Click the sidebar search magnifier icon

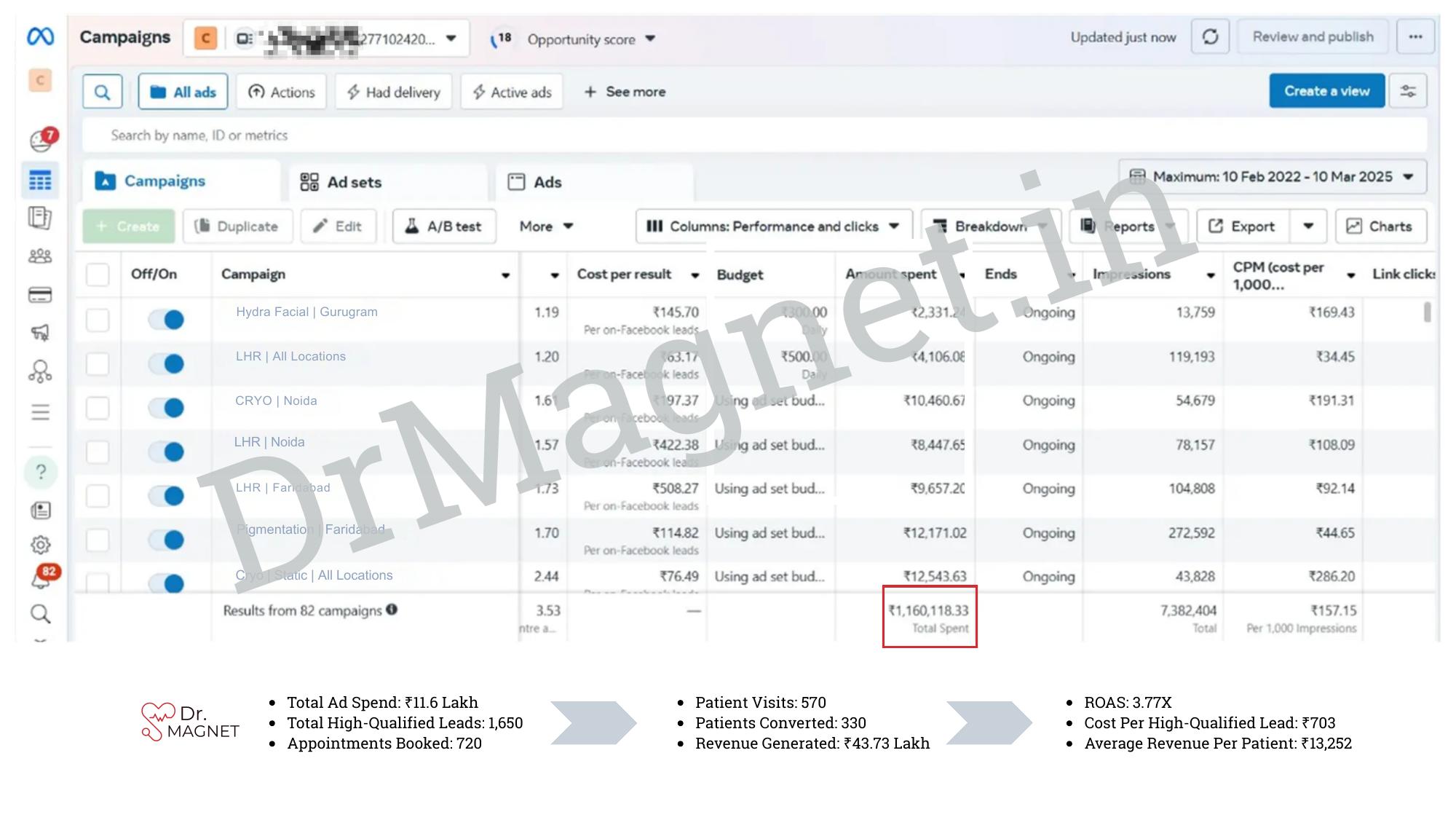[41, 614]
